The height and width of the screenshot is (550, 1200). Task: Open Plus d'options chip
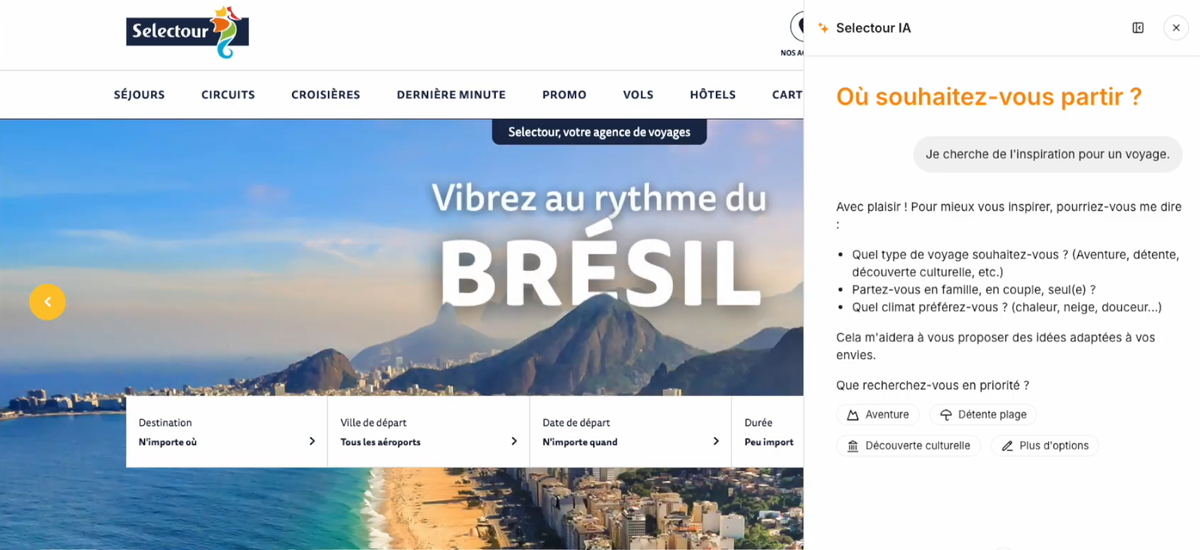click(x=1044, y=446)
